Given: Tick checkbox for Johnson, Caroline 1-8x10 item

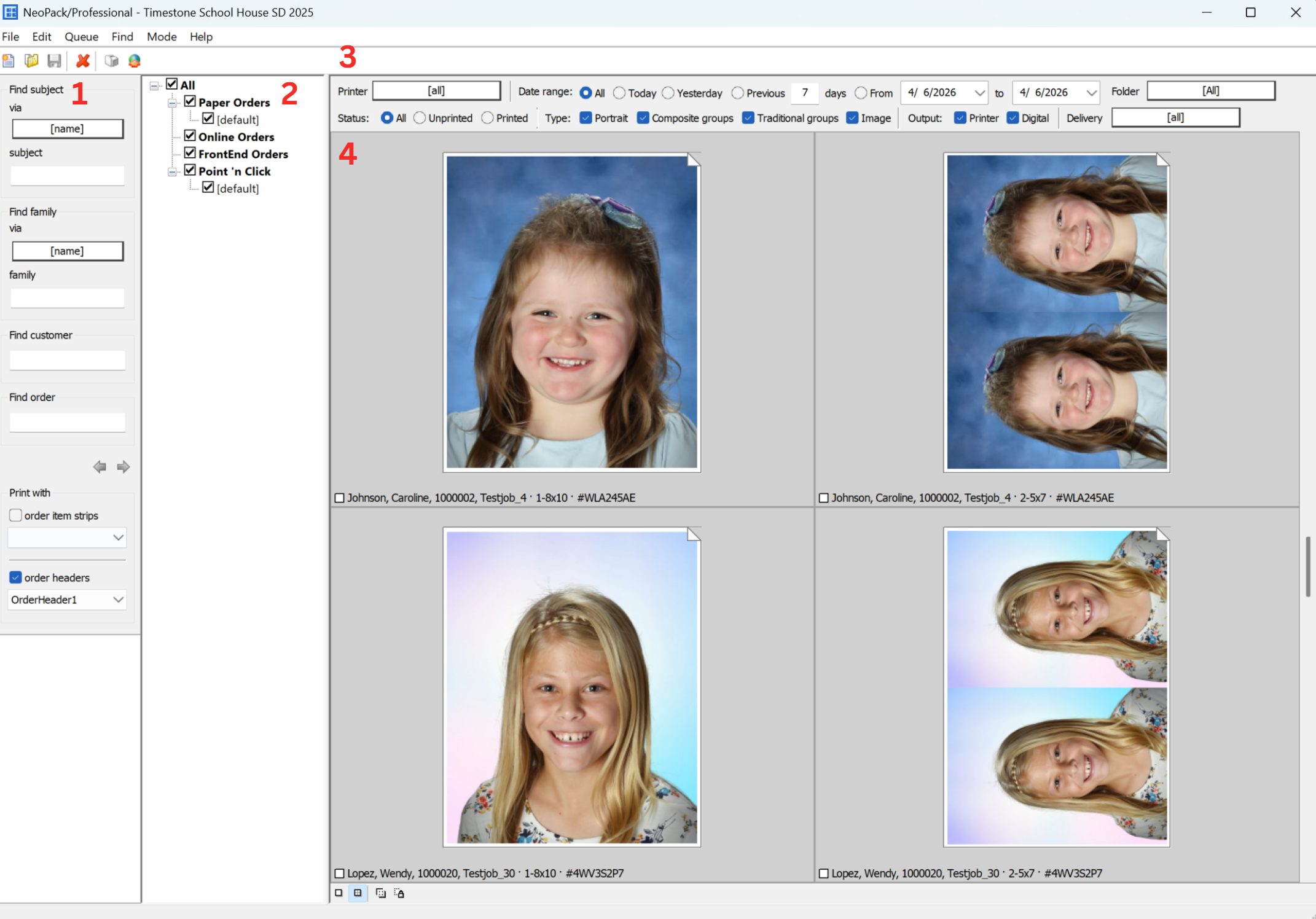Looking at the screenshot, I should click(x=339, y=498).
